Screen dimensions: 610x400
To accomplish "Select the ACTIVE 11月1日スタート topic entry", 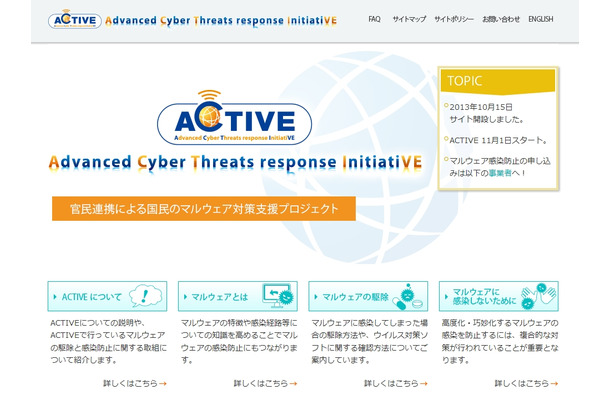I will tap(498, 140).
